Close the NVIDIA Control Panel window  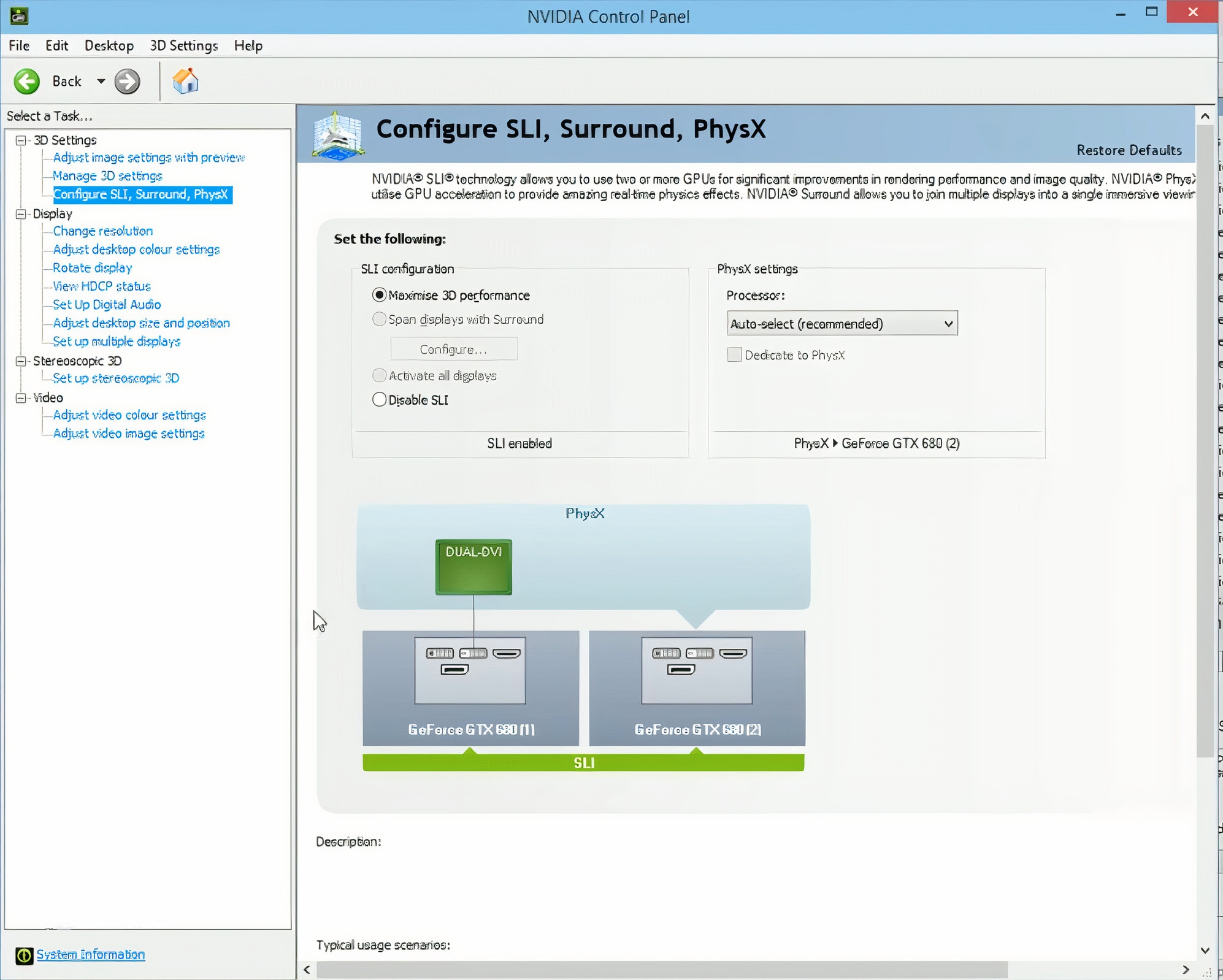(1193, 12)
